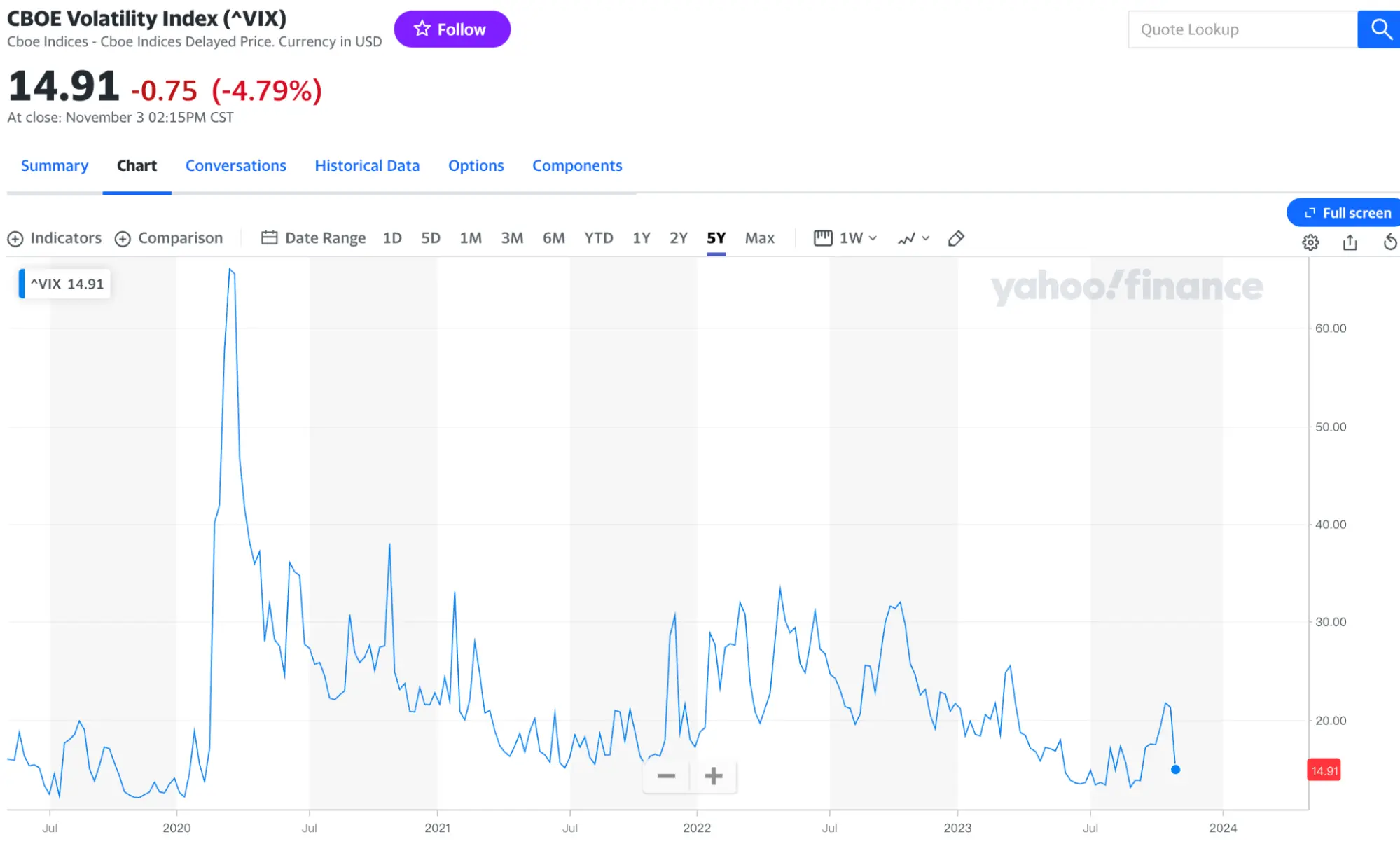This screenshot has height=844, width=1400.
Task: Reset chart with the refresh icon
Action: coord(1389,242)
